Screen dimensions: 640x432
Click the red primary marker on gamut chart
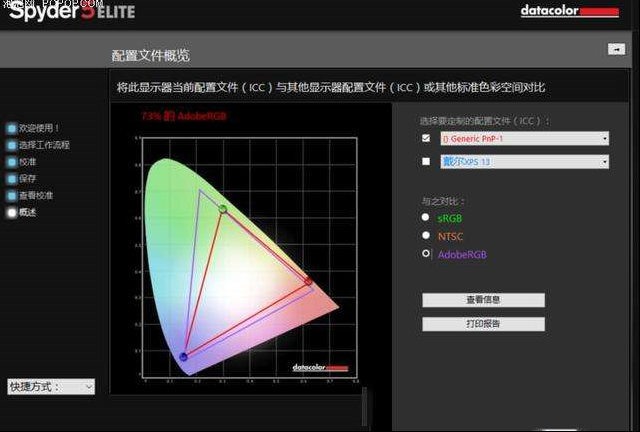pos(308,281)
